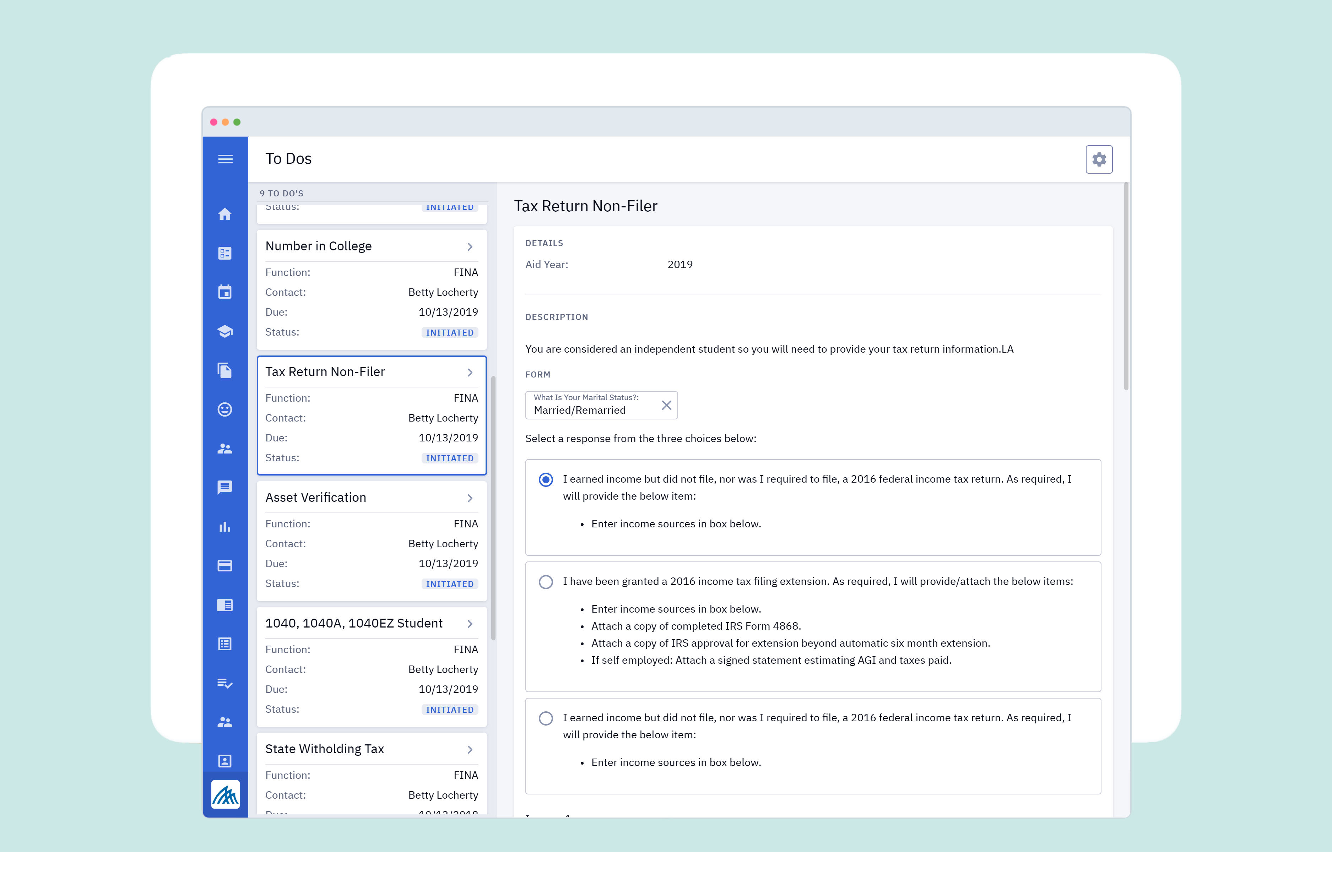Screen dimensions: 1332x896
Task: Expand the 1040, 1040A, 1040EZ Student chevron
Action: tap(470, 624)
